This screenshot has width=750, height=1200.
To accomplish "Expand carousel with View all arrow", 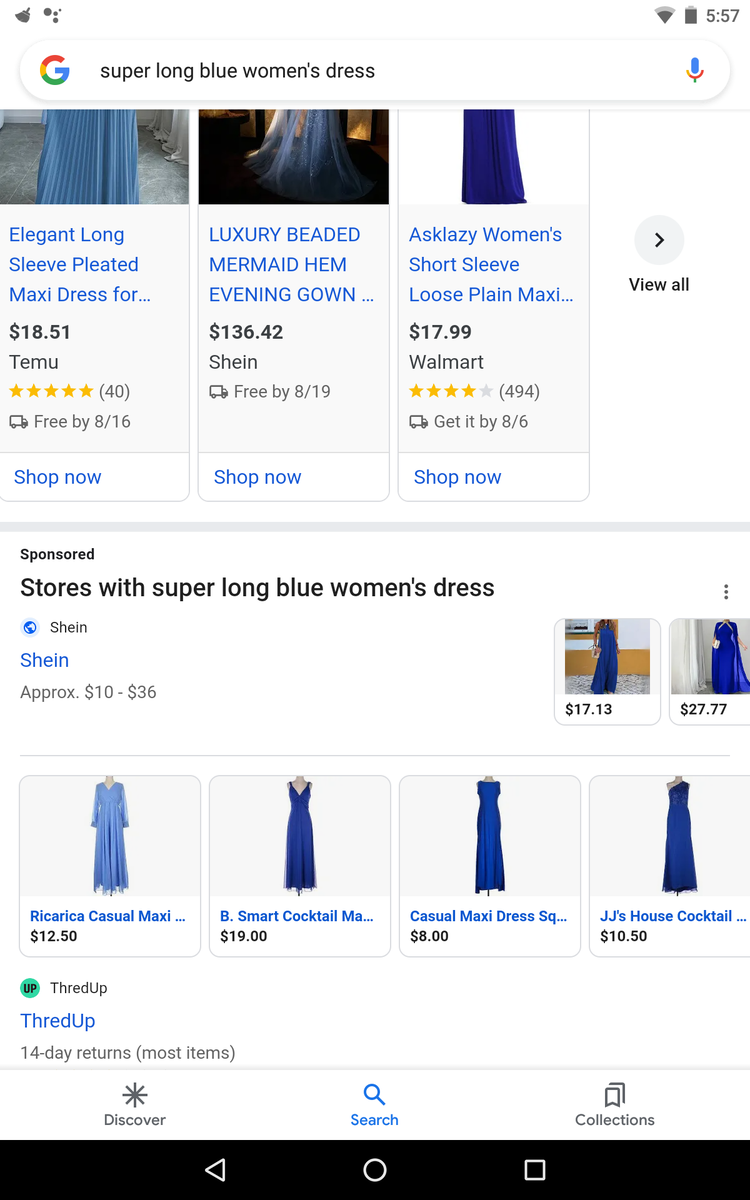I will click(659, 240).
